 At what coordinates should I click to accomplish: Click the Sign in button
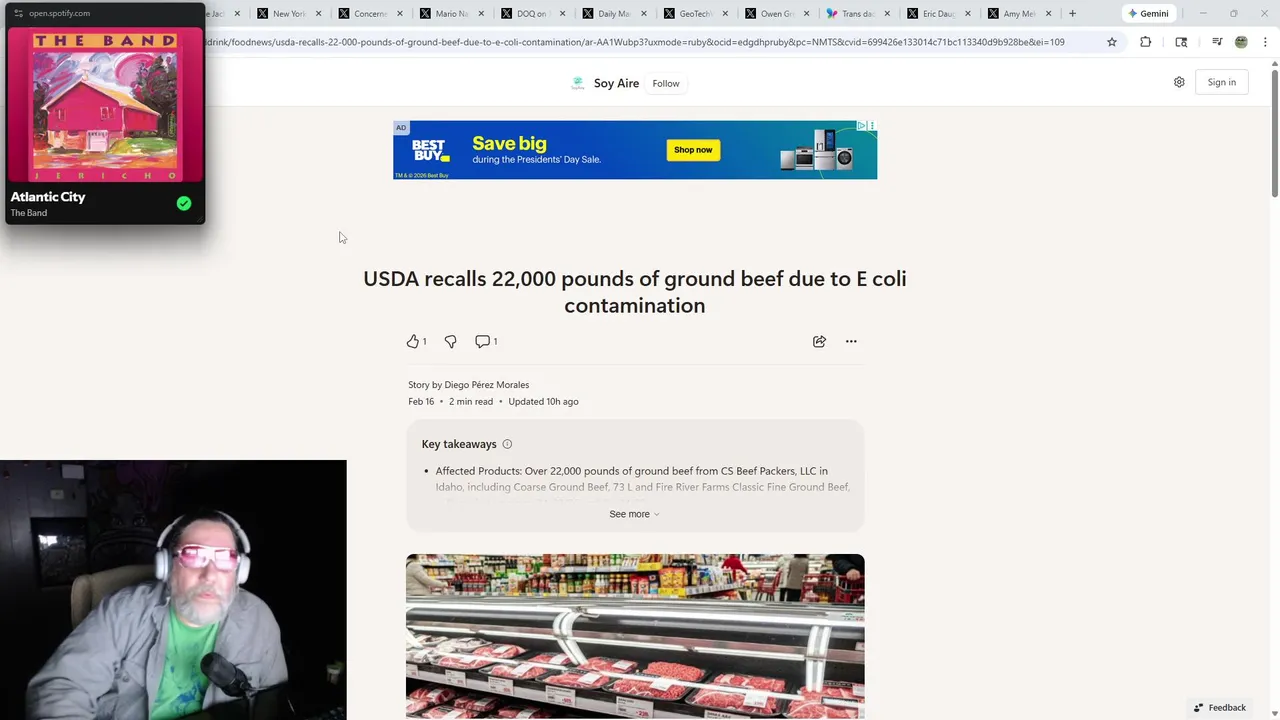click(1221, 82)
